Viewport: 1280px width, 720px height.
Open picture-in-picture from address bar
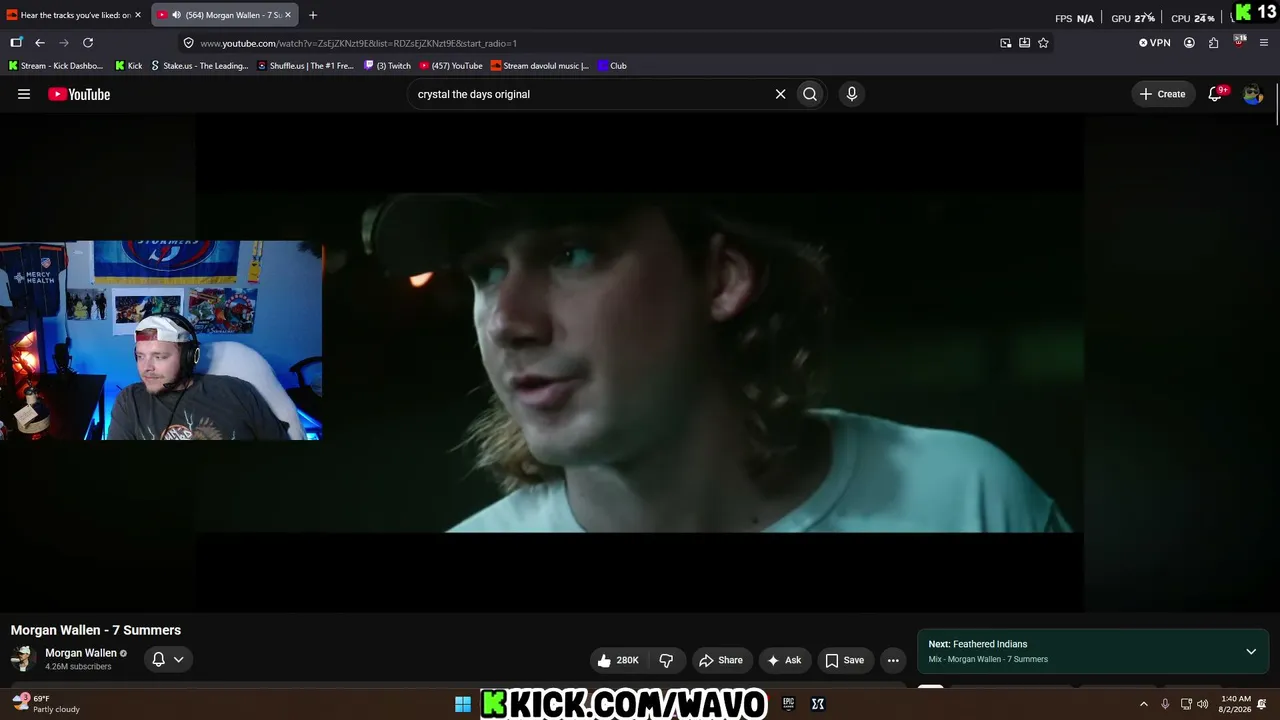pyautogui.click(x=1006, y=43)
